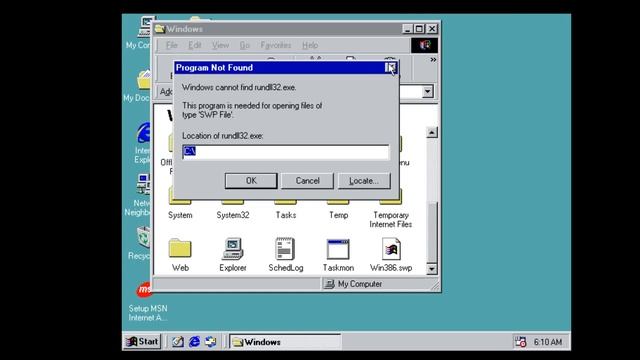Click My Computer in the status bar

click(x=360, y=284)
